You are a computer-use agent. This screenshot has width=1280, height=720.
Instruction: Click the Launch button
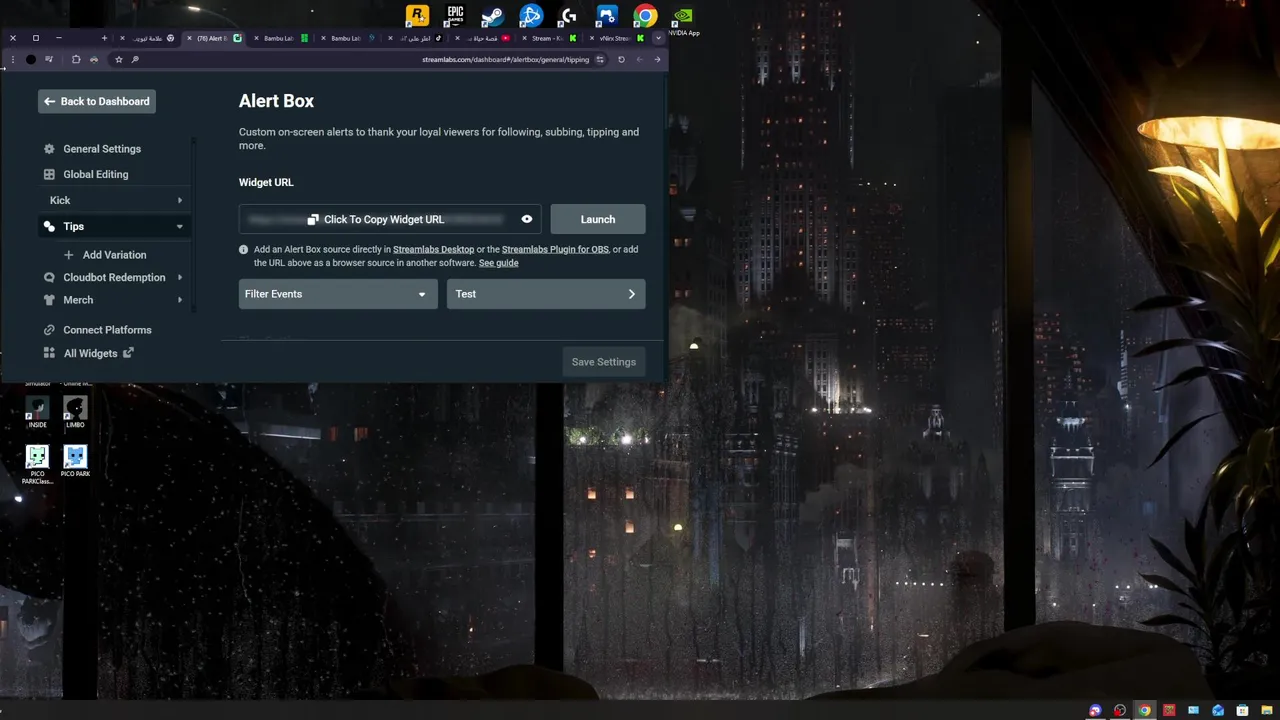tap(598, 219)
